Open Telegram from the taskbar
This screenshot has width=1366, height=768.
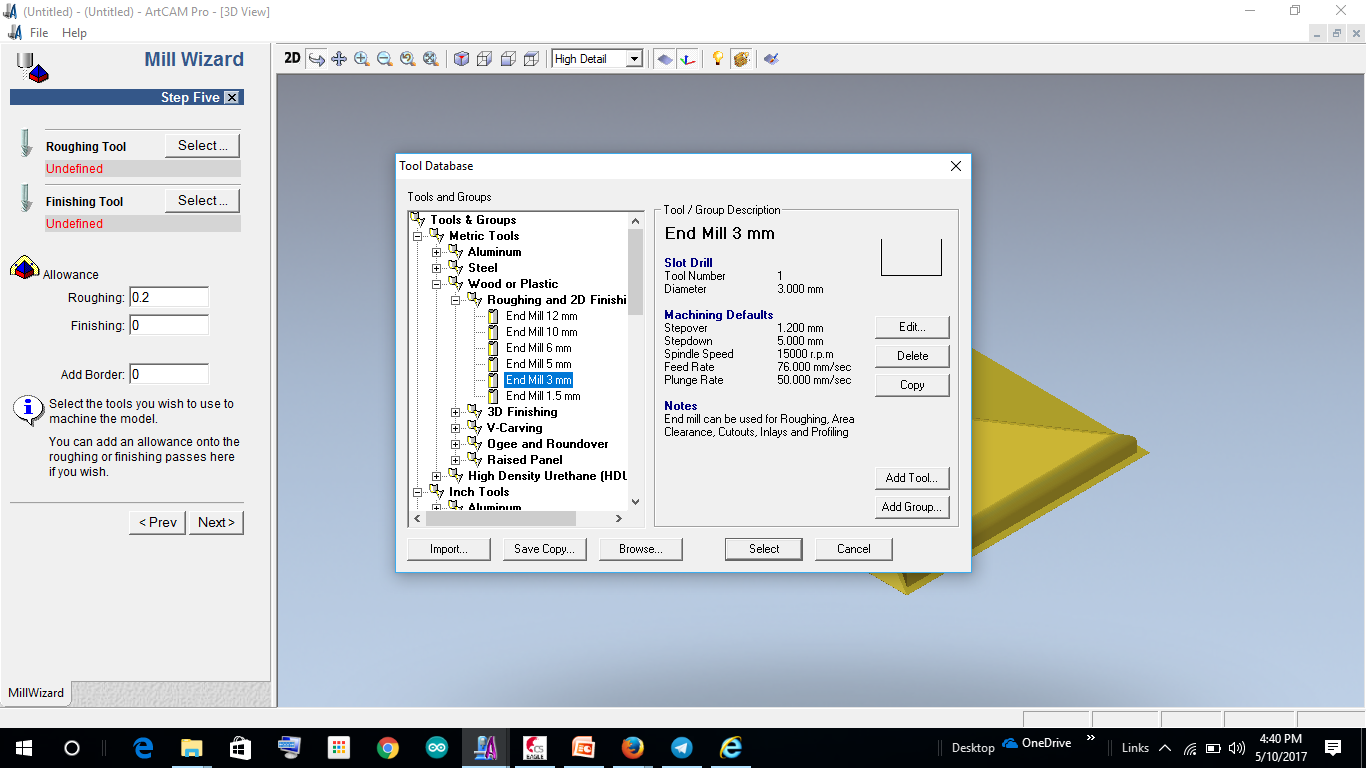click(682, 748)
